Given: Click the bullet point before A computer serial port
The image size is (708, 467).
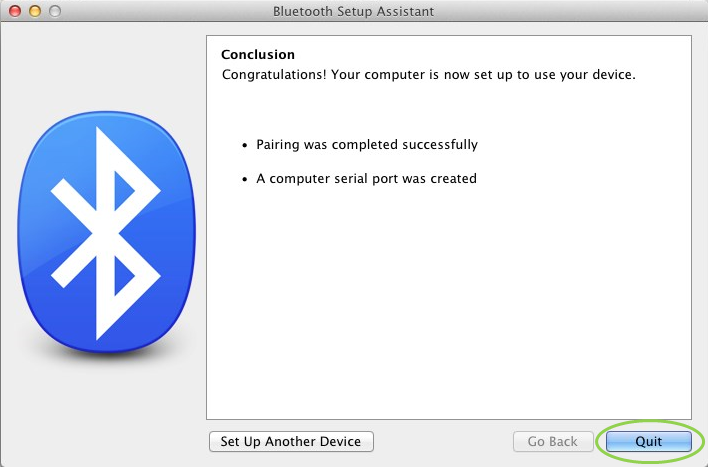Looking at the screenshot, I should [x=245, y=180].
